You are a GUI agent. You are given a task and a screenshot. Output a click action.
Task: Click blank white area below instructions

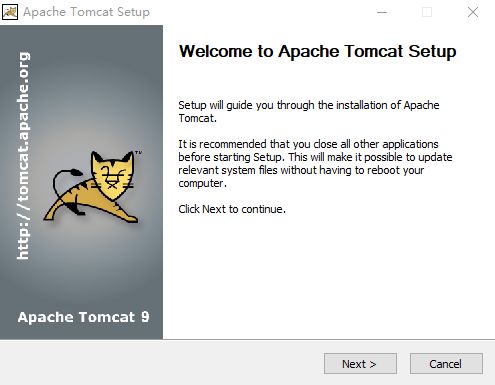(327, 277)
